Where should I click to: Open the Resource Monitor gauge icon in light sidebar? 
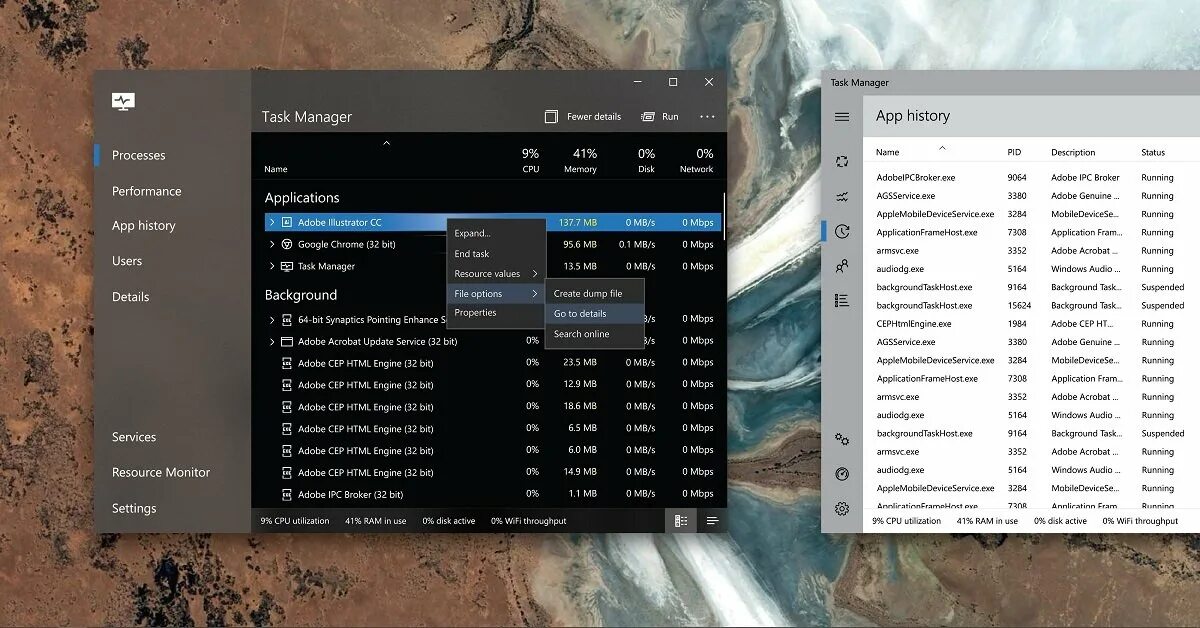(x=842, y=474)
